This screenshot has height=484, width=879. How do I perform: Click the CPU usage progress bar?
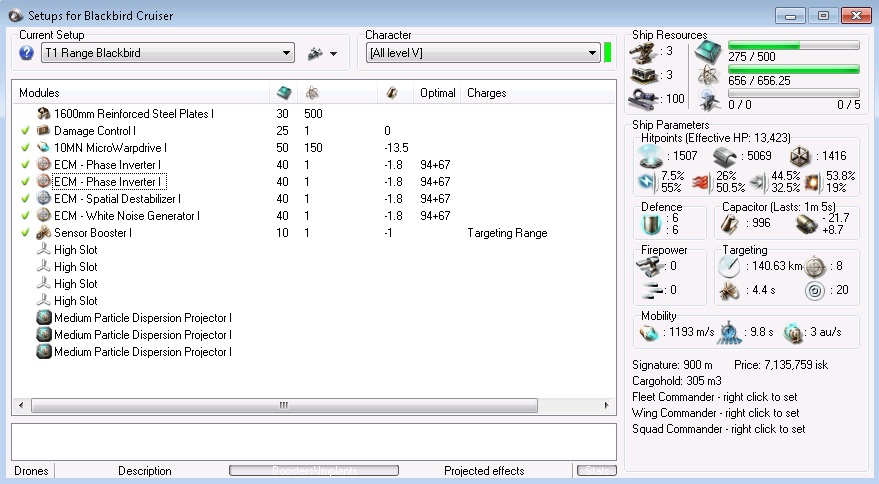[793, 45]
